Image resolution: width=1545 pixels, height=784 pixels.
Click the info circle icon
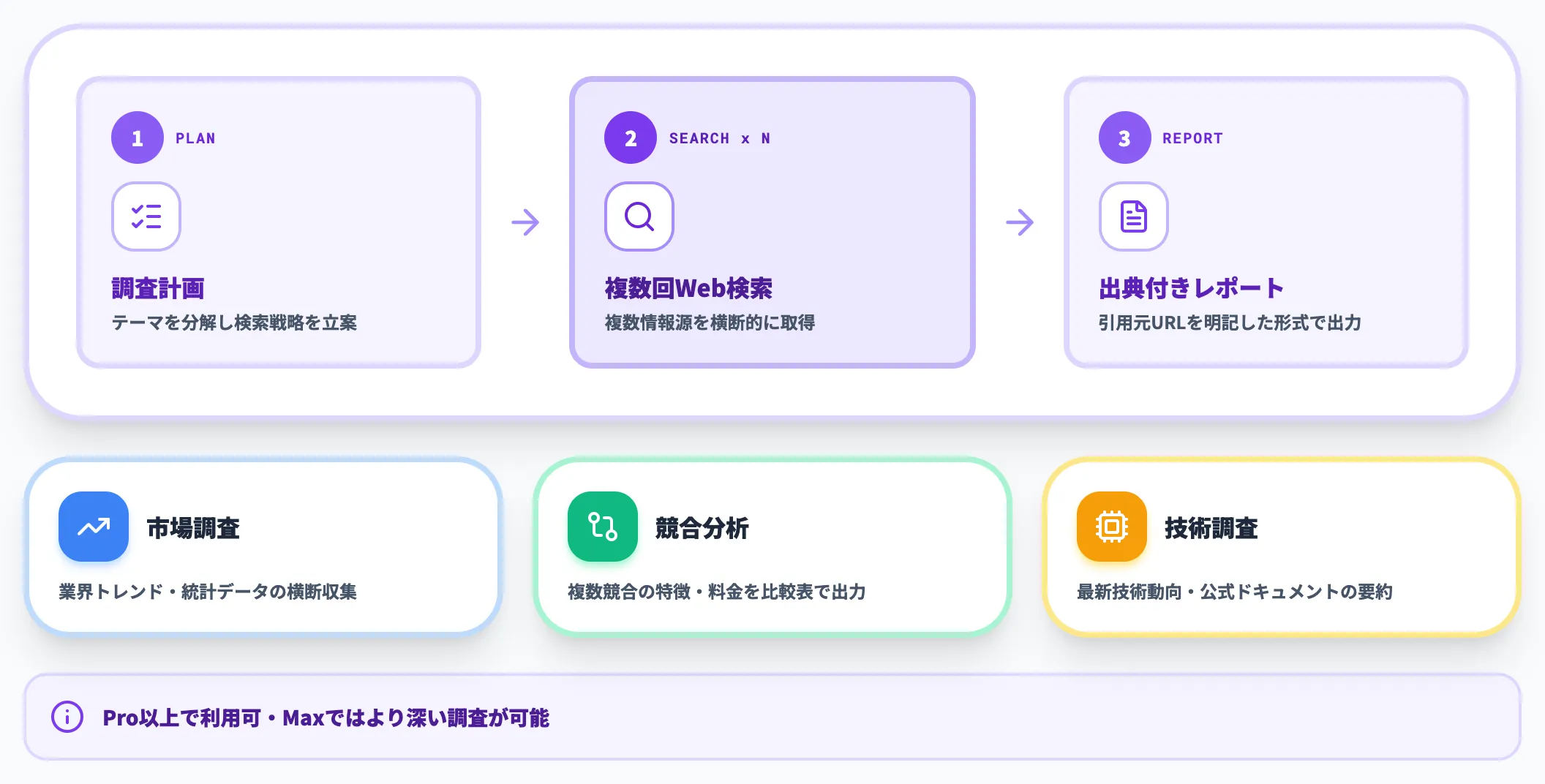click(x=67, y=717)
